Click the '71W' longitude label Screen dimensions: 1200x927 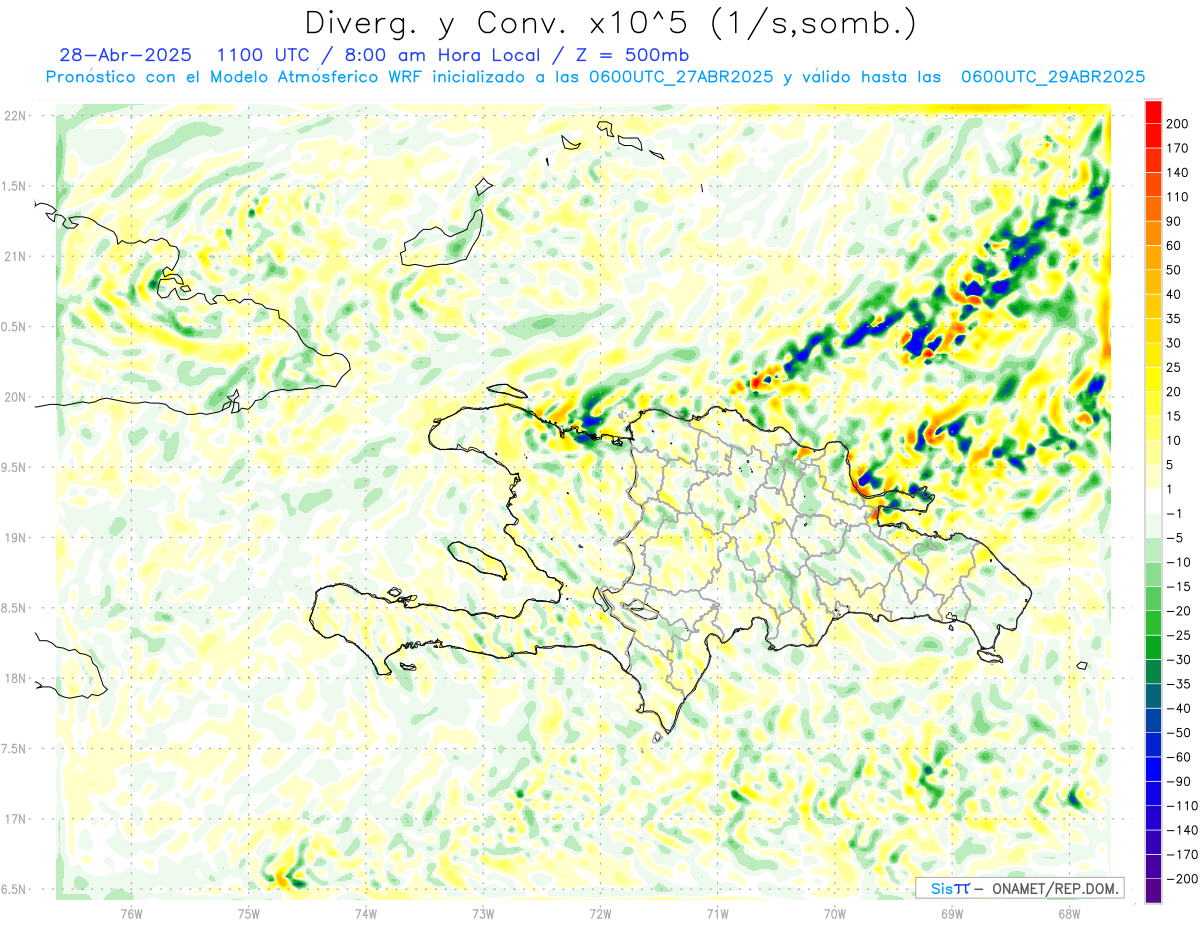717,914
